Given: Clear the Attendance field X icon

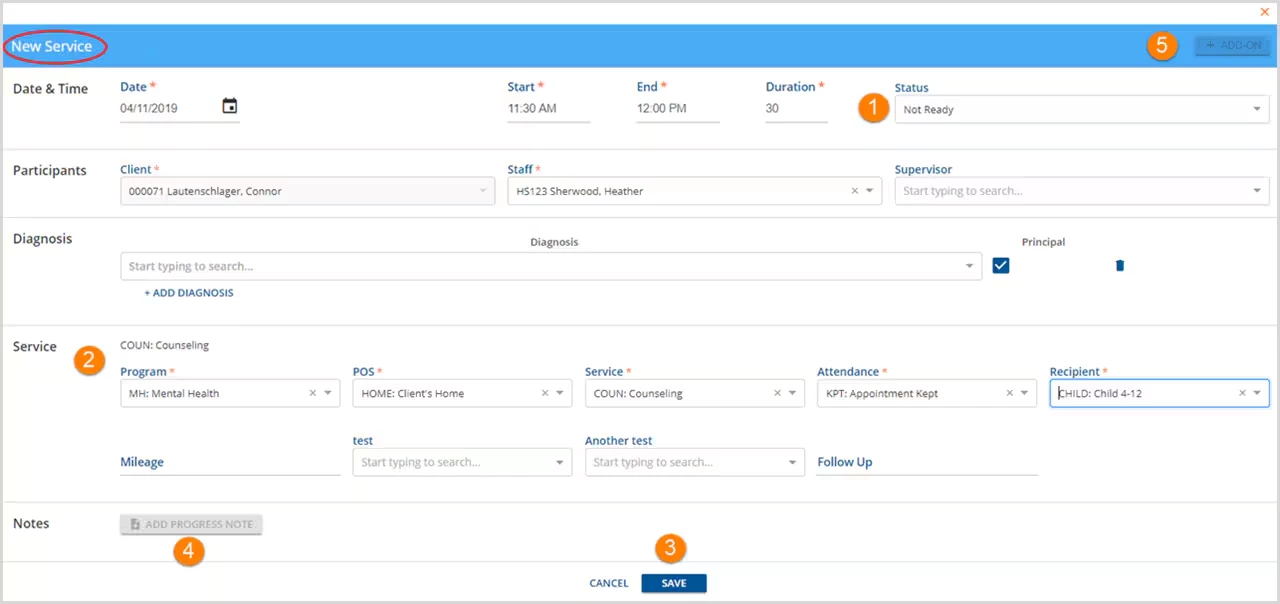Looking at the screenshot, I should (x=1010, y=393).
